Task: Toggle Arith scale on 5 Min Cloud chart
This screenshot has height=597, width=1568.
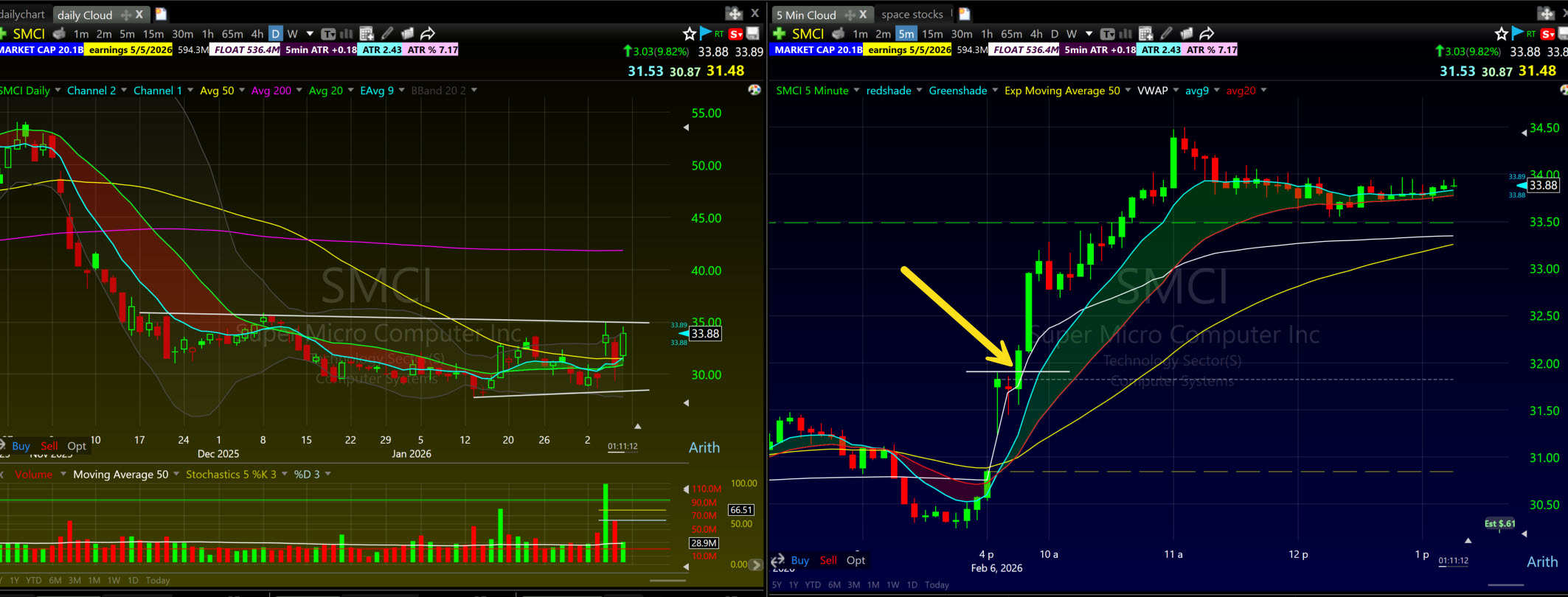Action: tap(1542, 562)
